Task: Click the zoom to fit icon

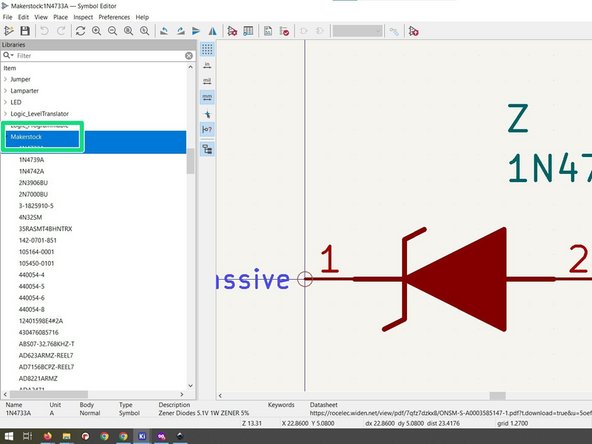Action: click(x=128, y=31)
